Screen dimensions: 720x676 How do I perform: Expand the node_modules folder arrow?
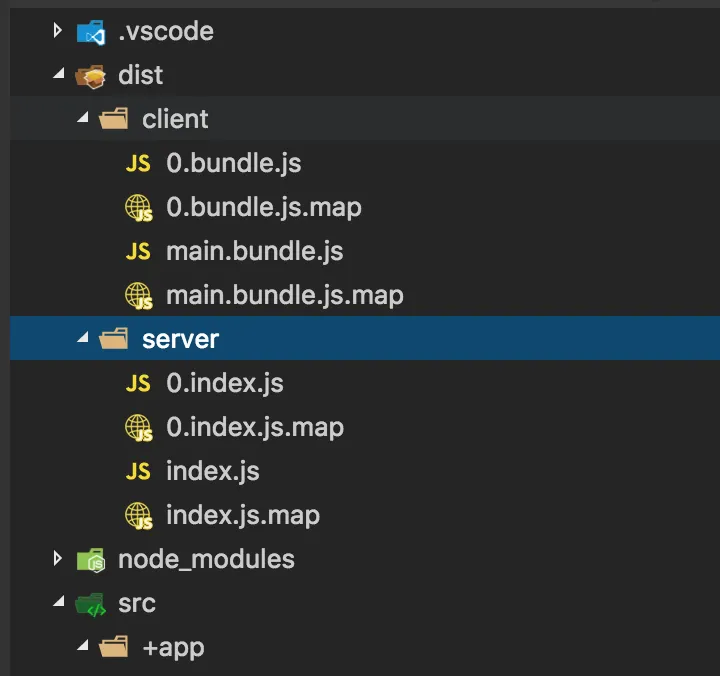click(58, 560)
